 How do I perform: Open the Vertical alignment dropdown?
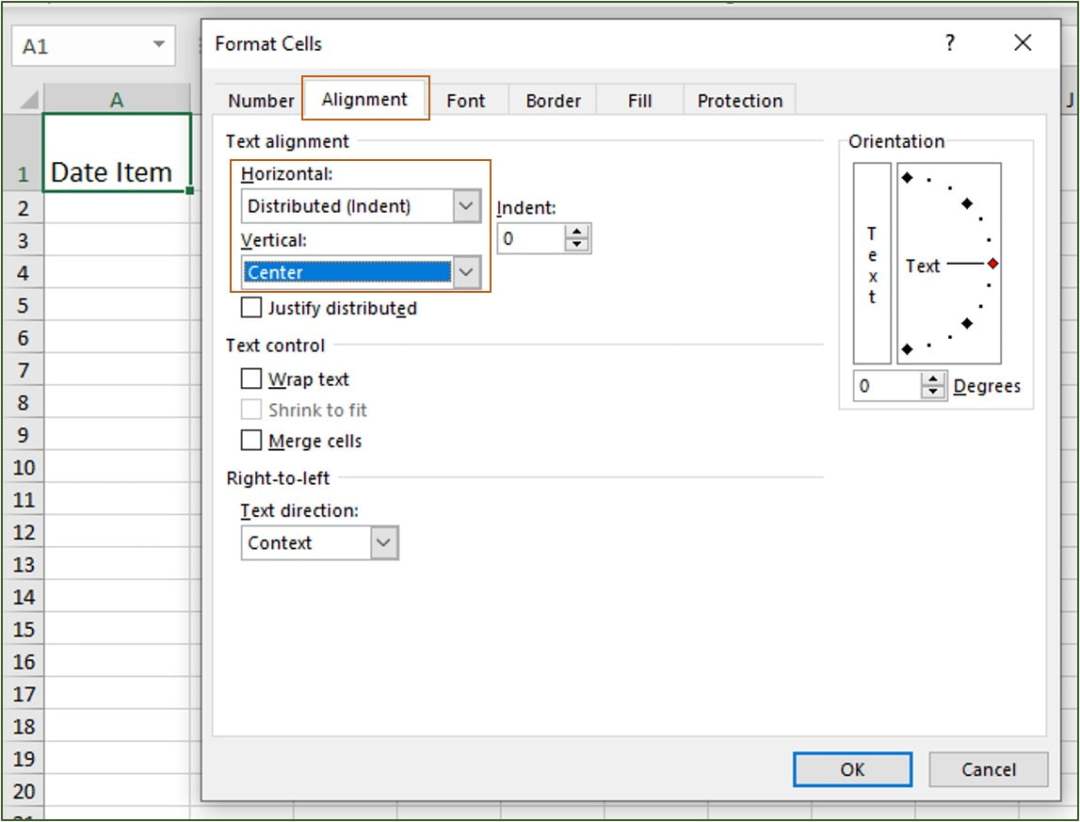click(465, 271)
